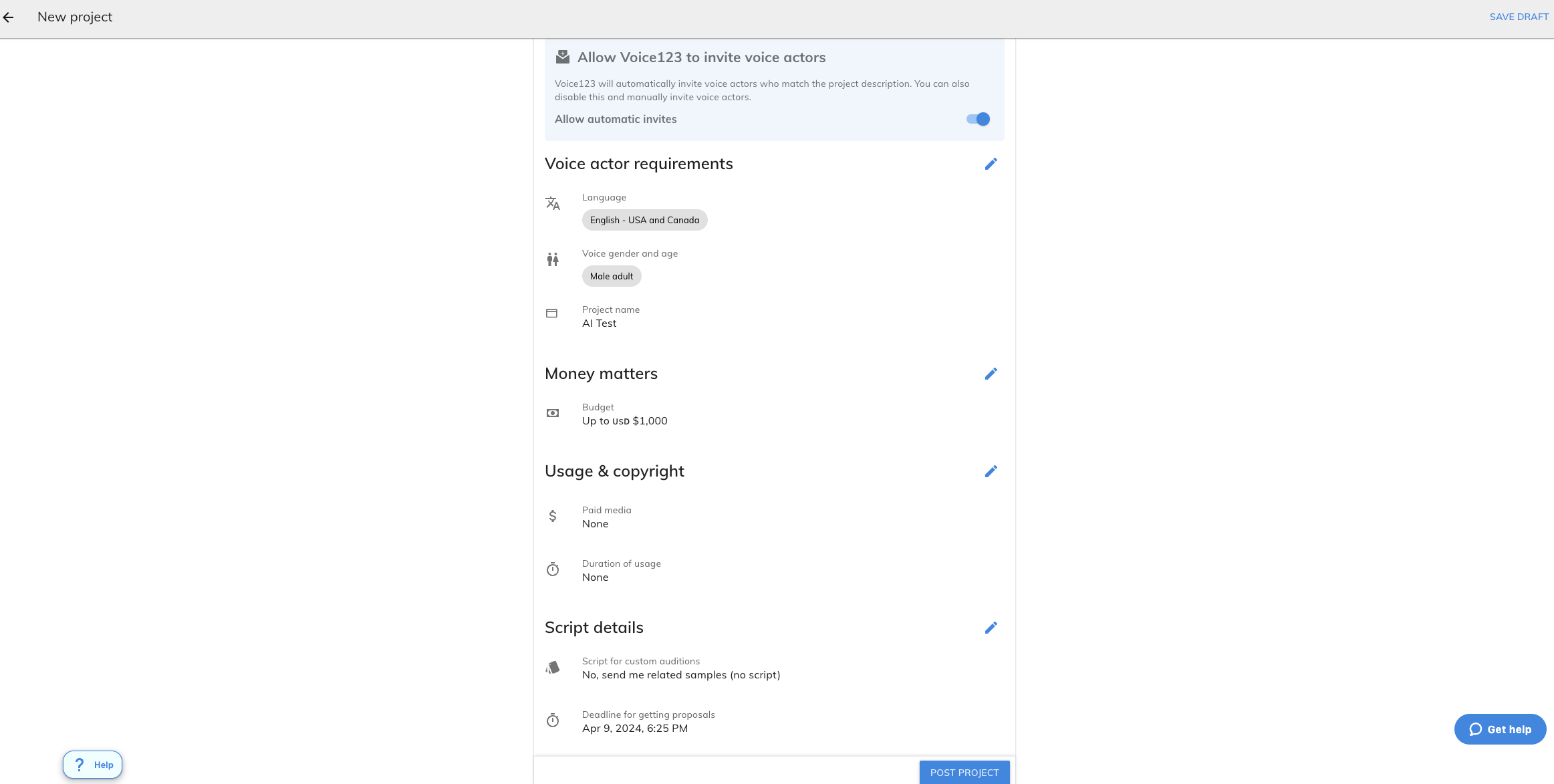The image size is (1554, 784).
Task: Click the budget money icon
Action: click(x=553, y=413)
